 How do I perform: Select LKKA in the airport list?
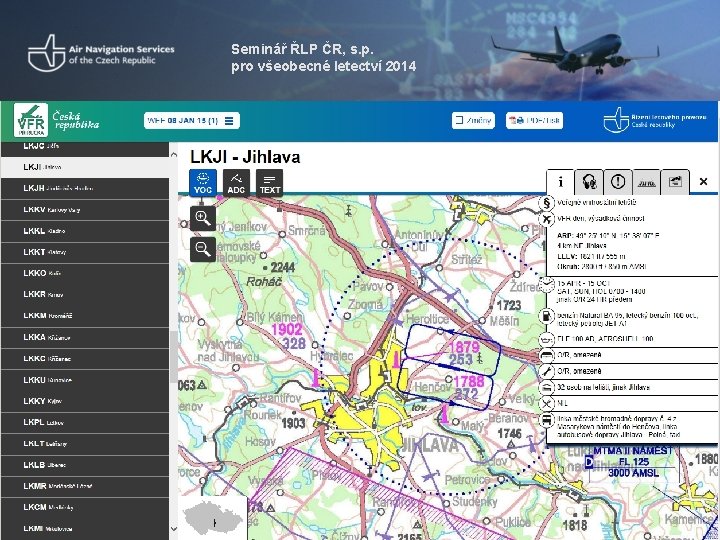coord(85,338)
